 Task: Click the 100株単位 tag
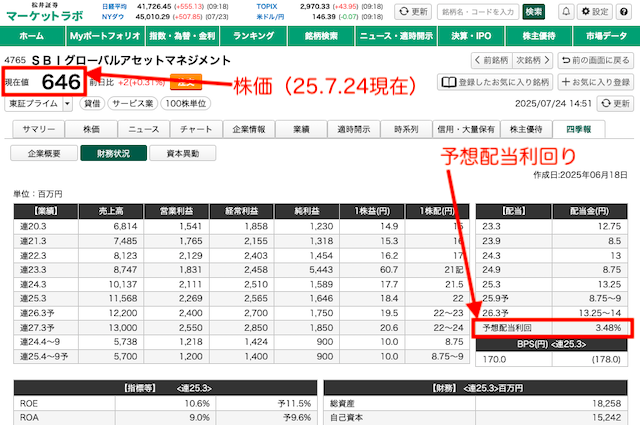(186, 104)
